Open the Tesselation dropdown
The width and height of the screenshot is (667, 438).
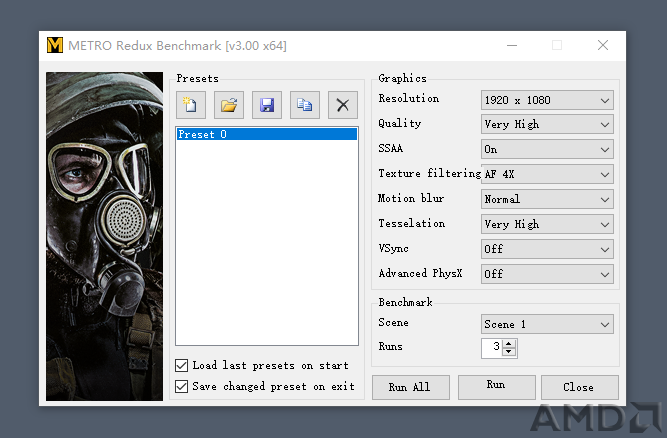[547, 224]
